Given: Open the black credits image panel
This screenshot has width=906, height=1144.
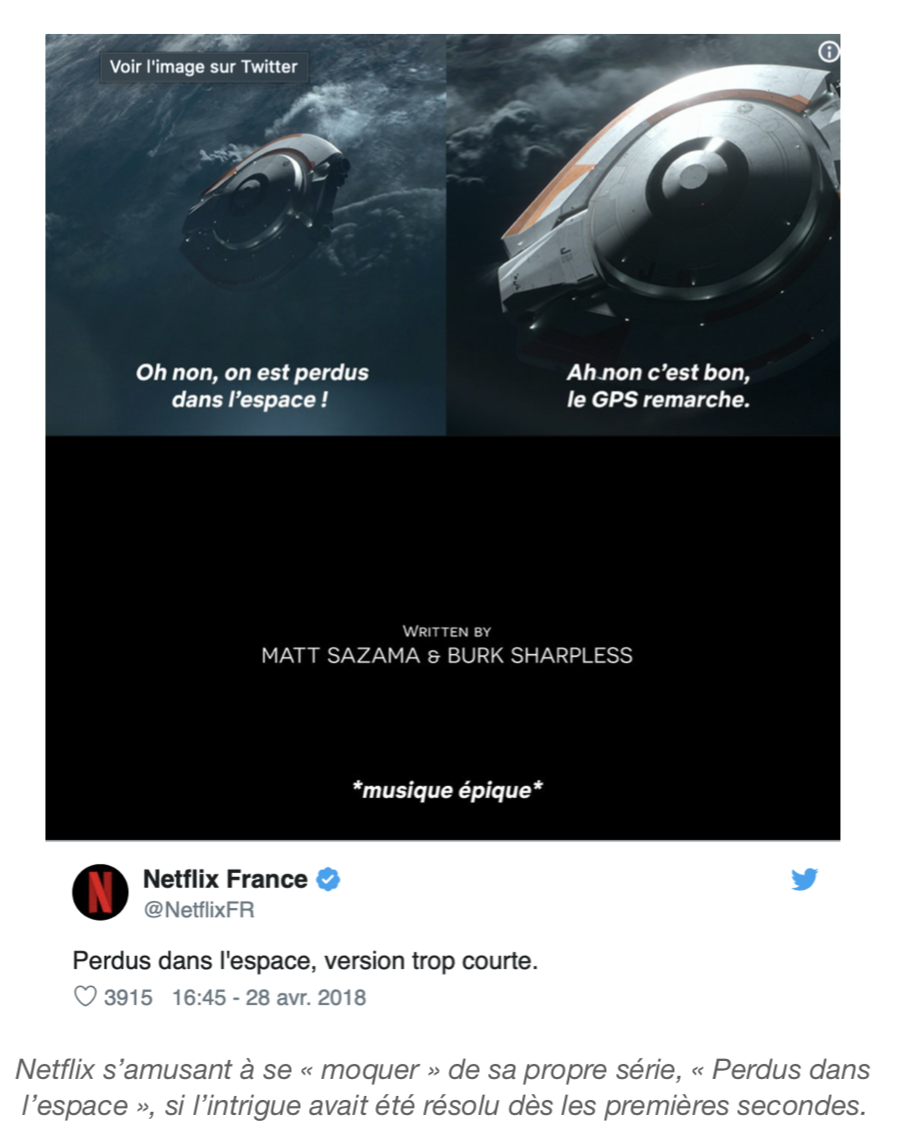Looking at the screenshot, I should (443, 638).
